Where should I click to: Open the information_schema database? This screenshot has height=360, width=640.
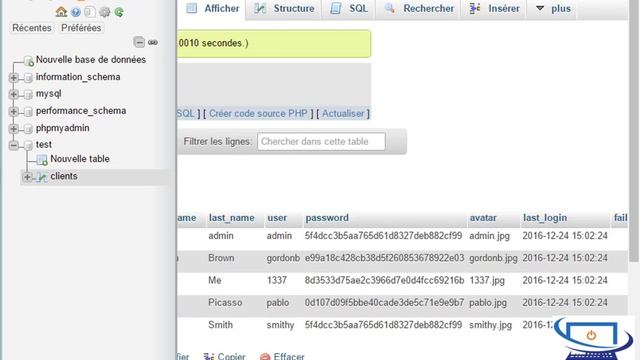[78, 77]
